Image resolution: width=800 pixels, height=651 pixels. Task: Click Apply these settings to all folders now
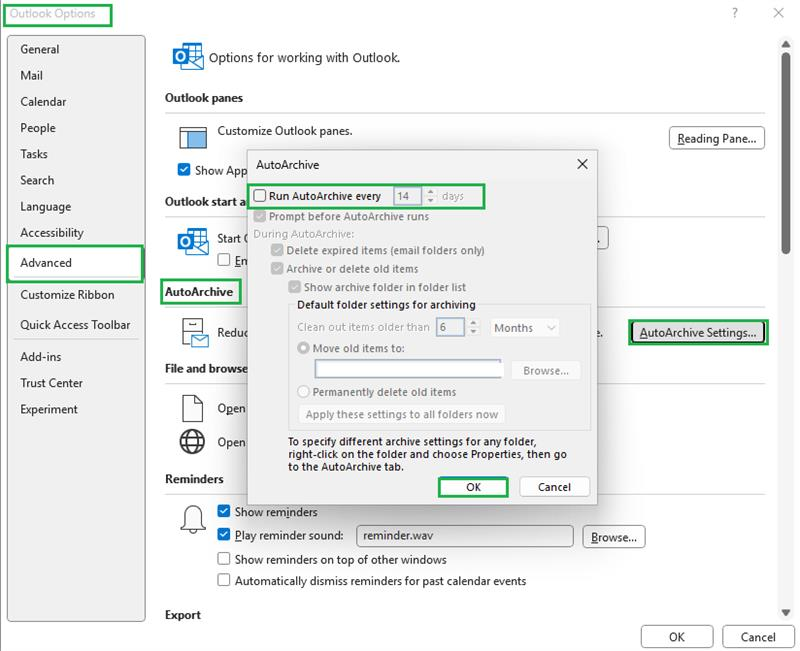click(x=402, y=414)
